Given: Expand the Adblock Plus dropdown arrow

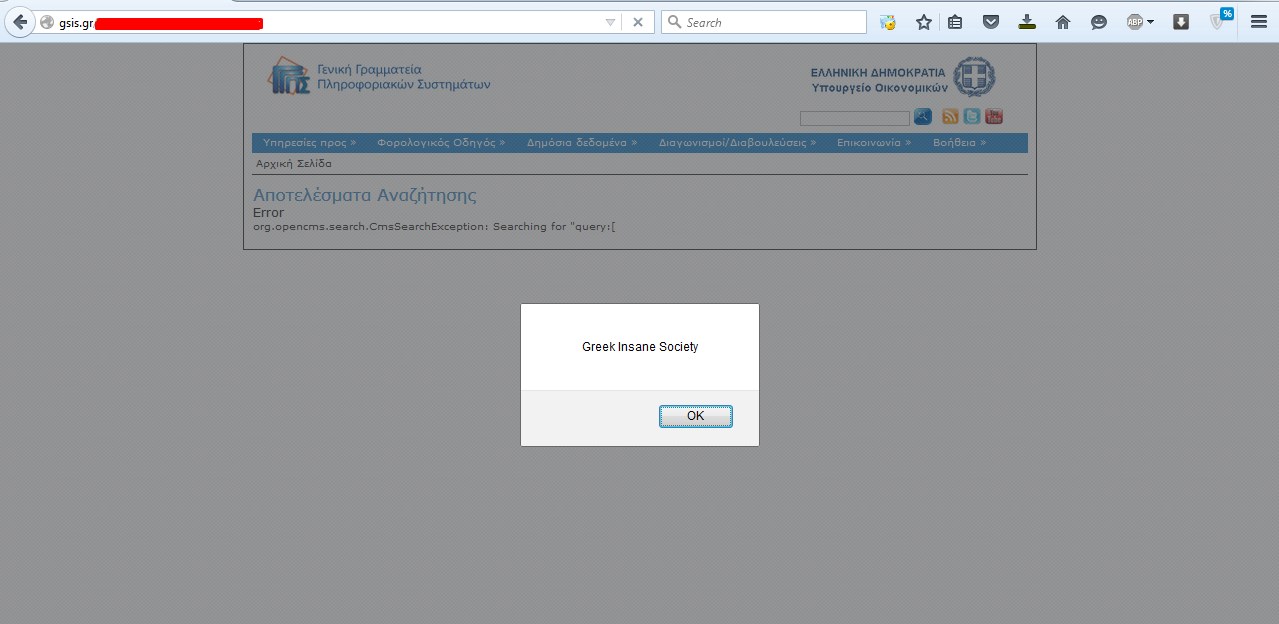Looking at the screenshot, I should (x=1150, y=22).
